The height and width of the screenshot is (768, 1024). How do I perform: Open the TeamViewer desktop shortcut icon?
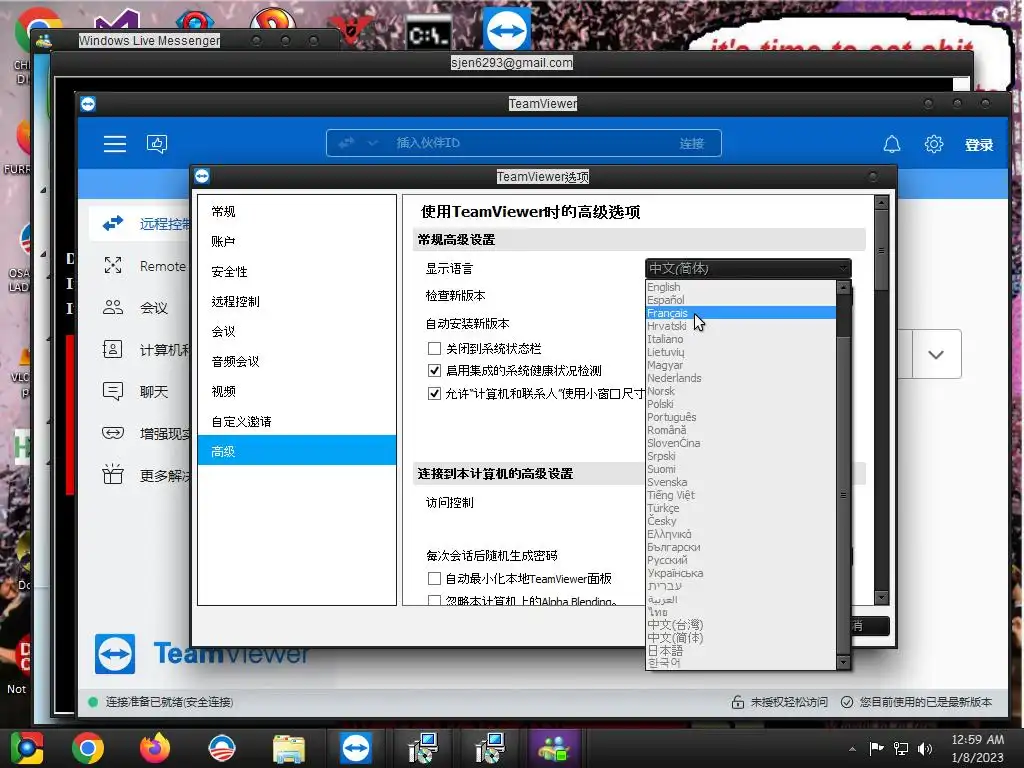(506, 29)
